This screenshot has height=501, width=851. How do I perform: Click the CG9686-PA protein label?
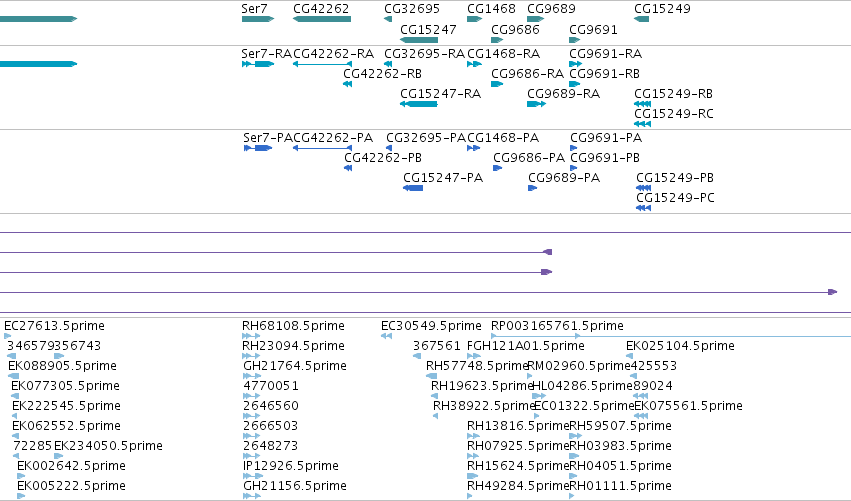click(x=529, y=158)
